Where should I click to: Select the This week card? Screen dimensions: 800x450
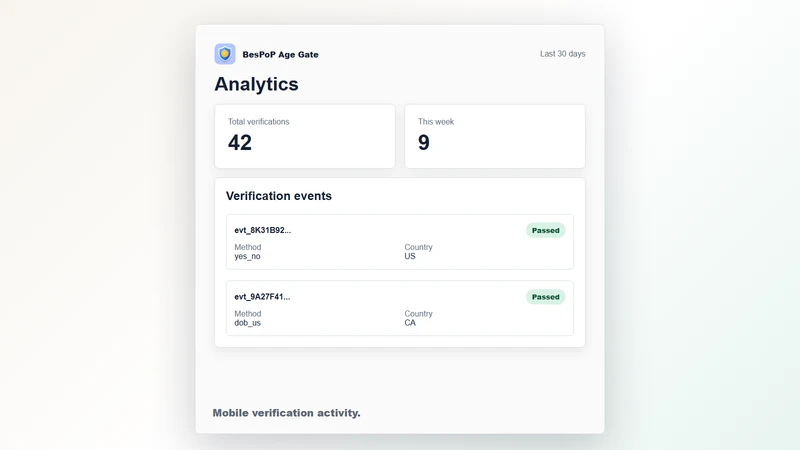495,136
